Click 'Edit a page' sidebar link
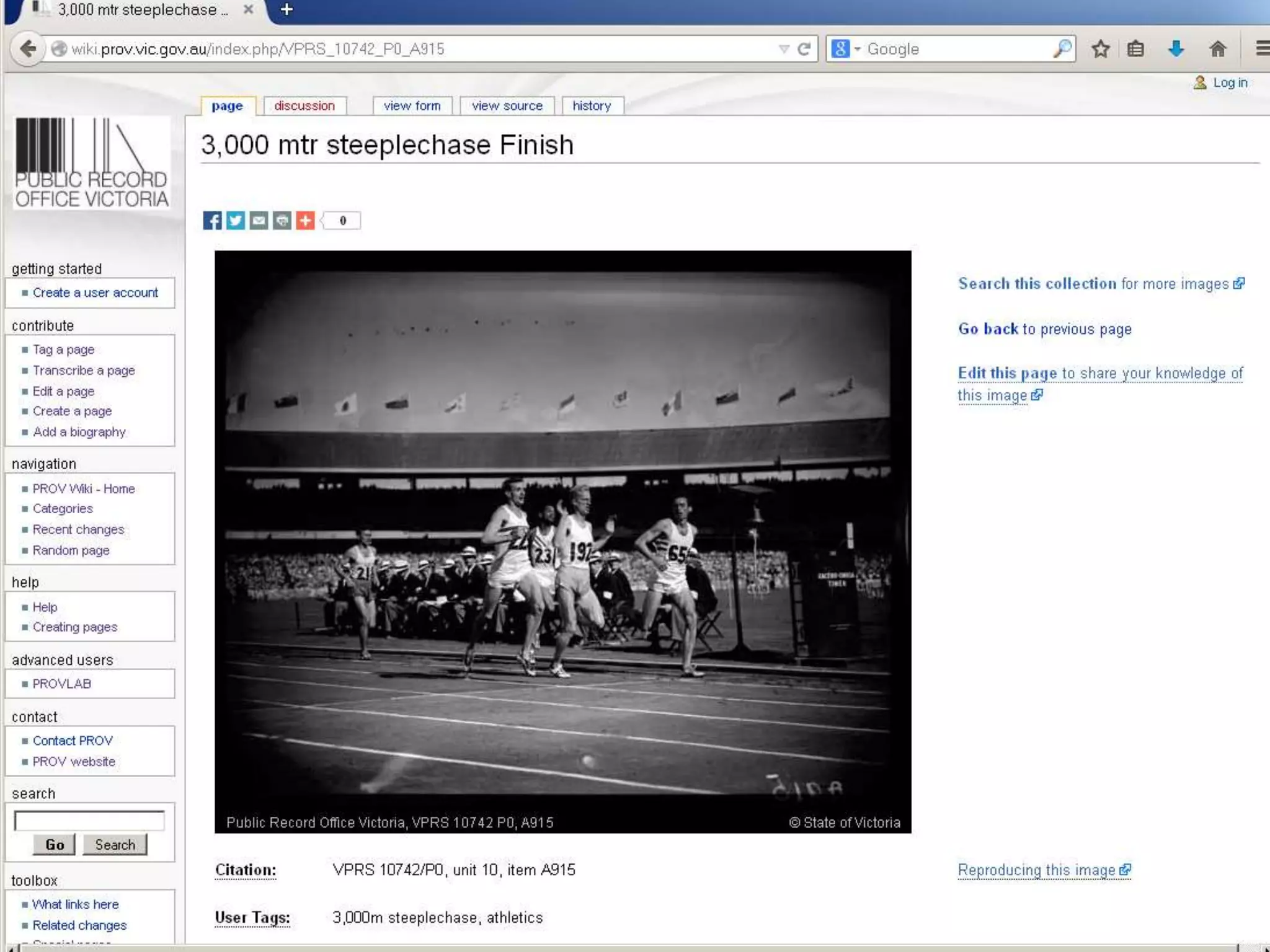 coord(63,391)
